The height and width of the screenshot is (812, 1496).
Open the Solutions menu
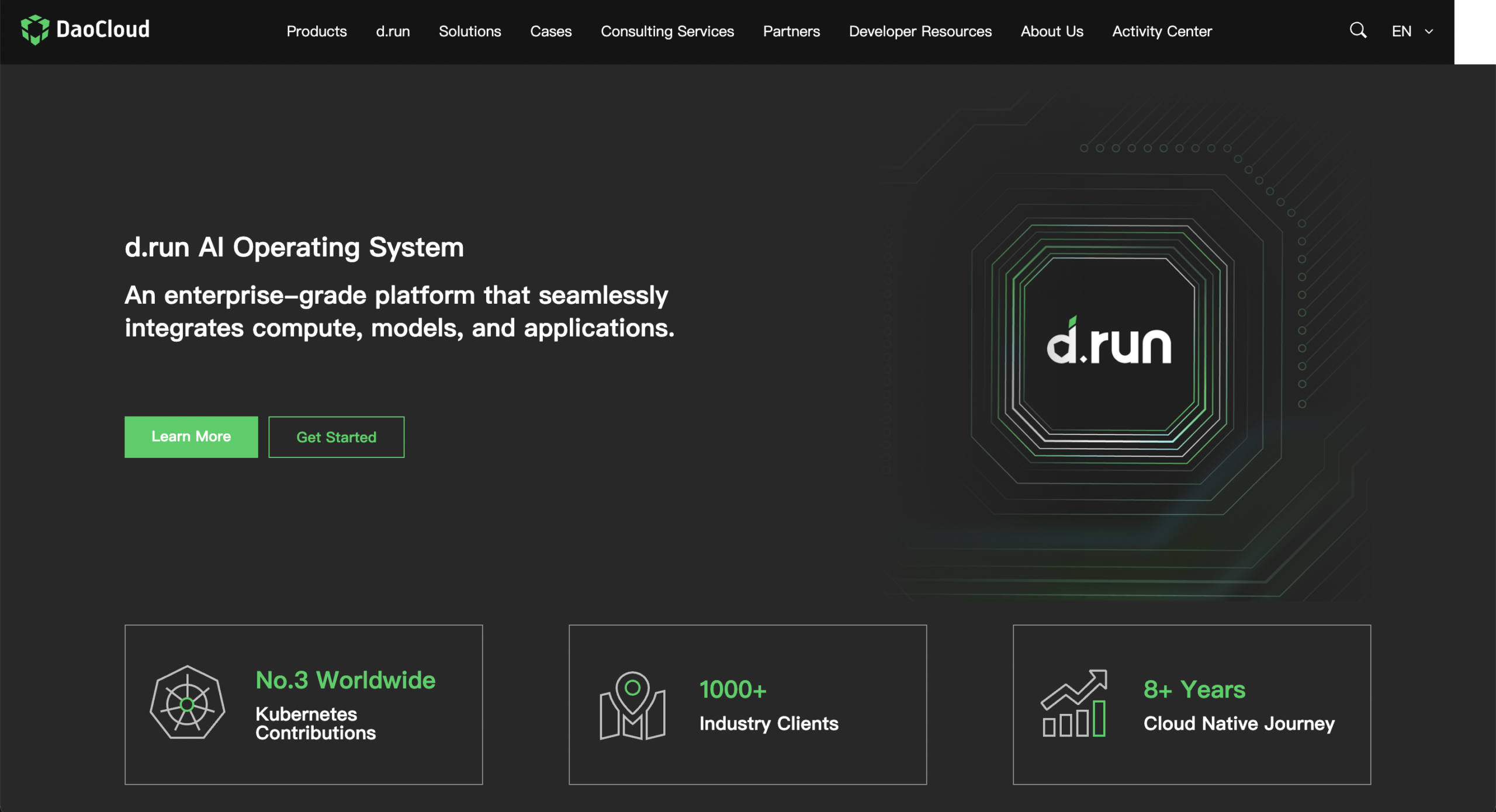point(470,31)
